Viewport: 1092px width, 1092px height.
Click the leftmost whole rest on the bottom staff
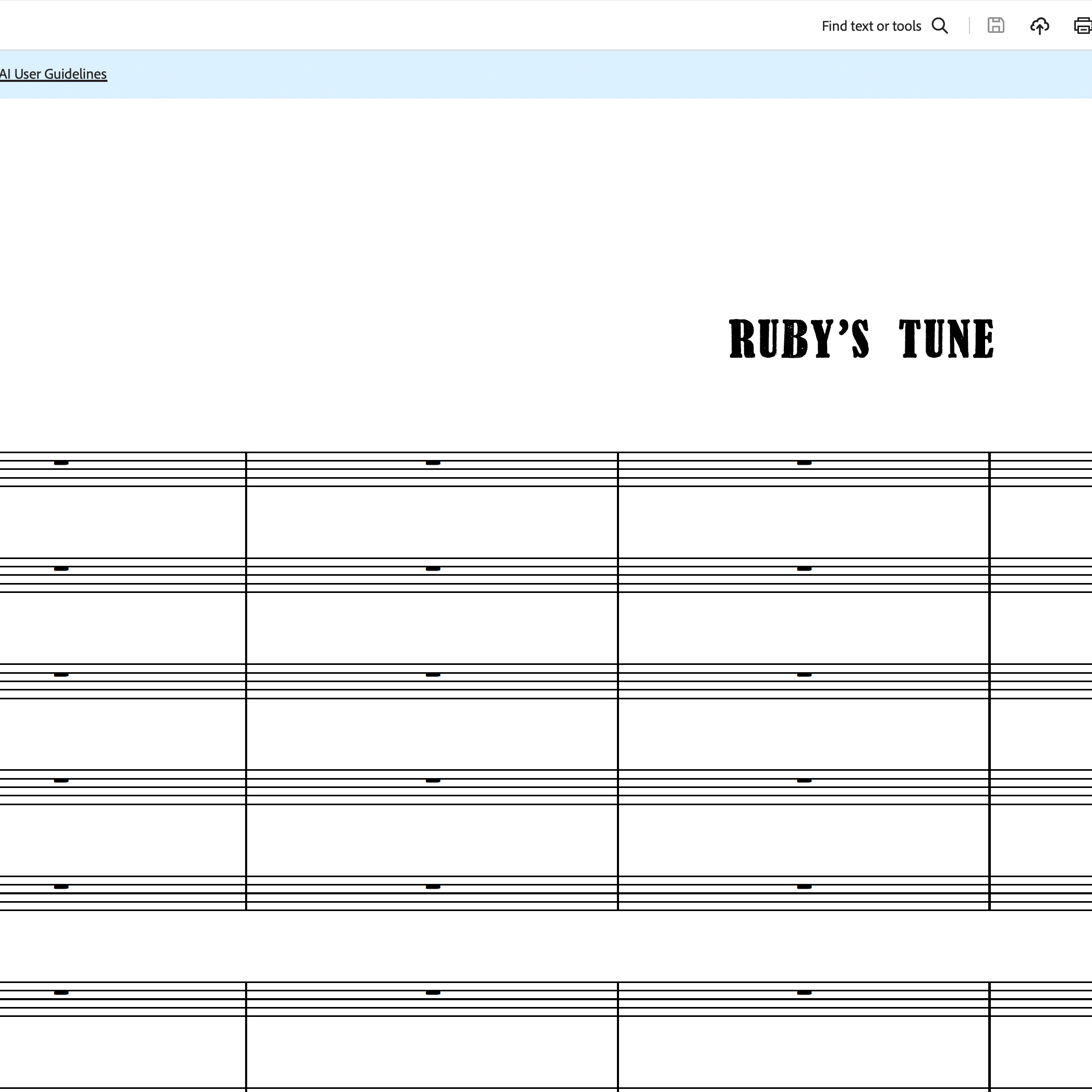[61, 992]
